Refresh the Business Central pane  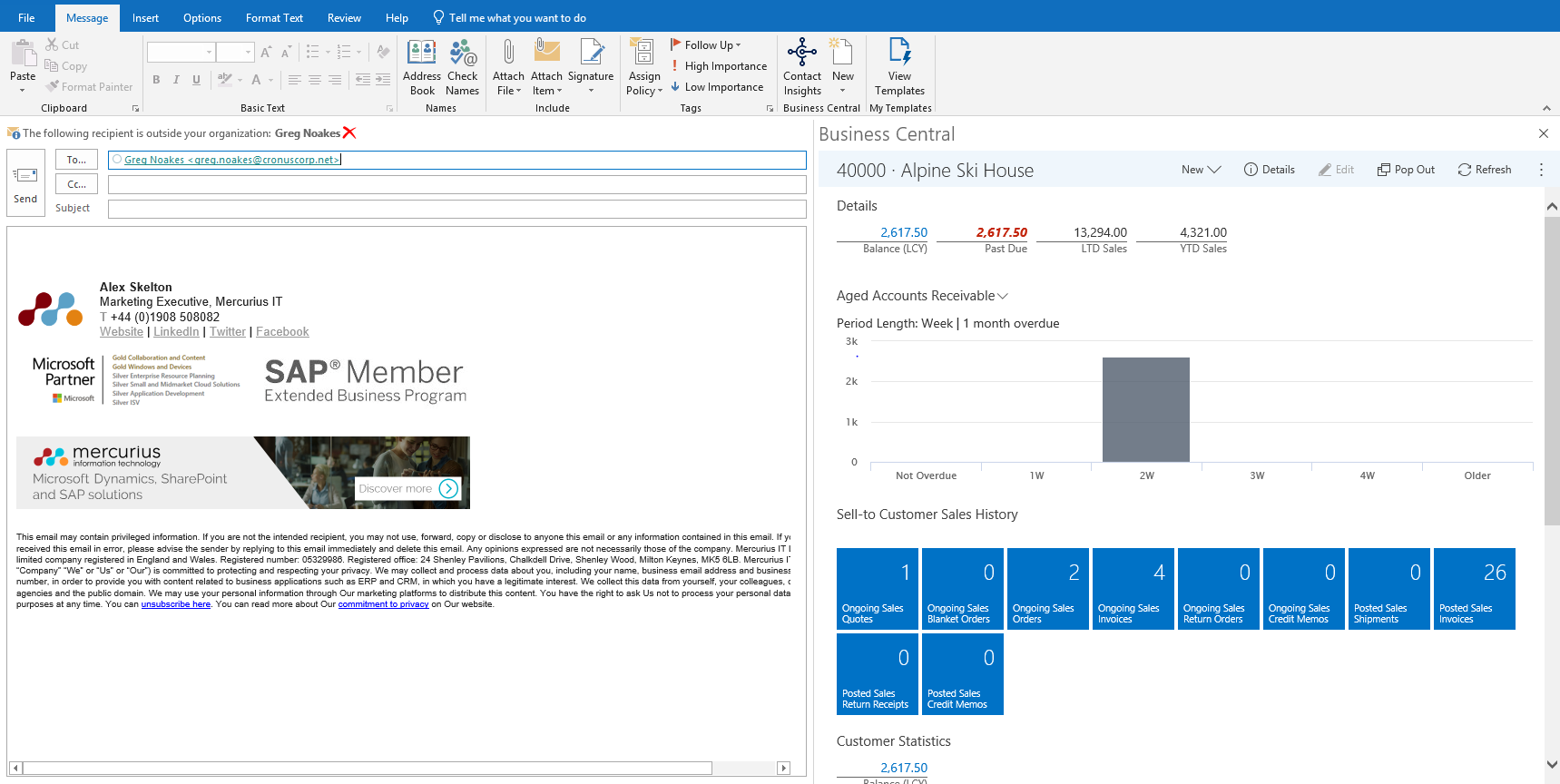click(1485, 170)
